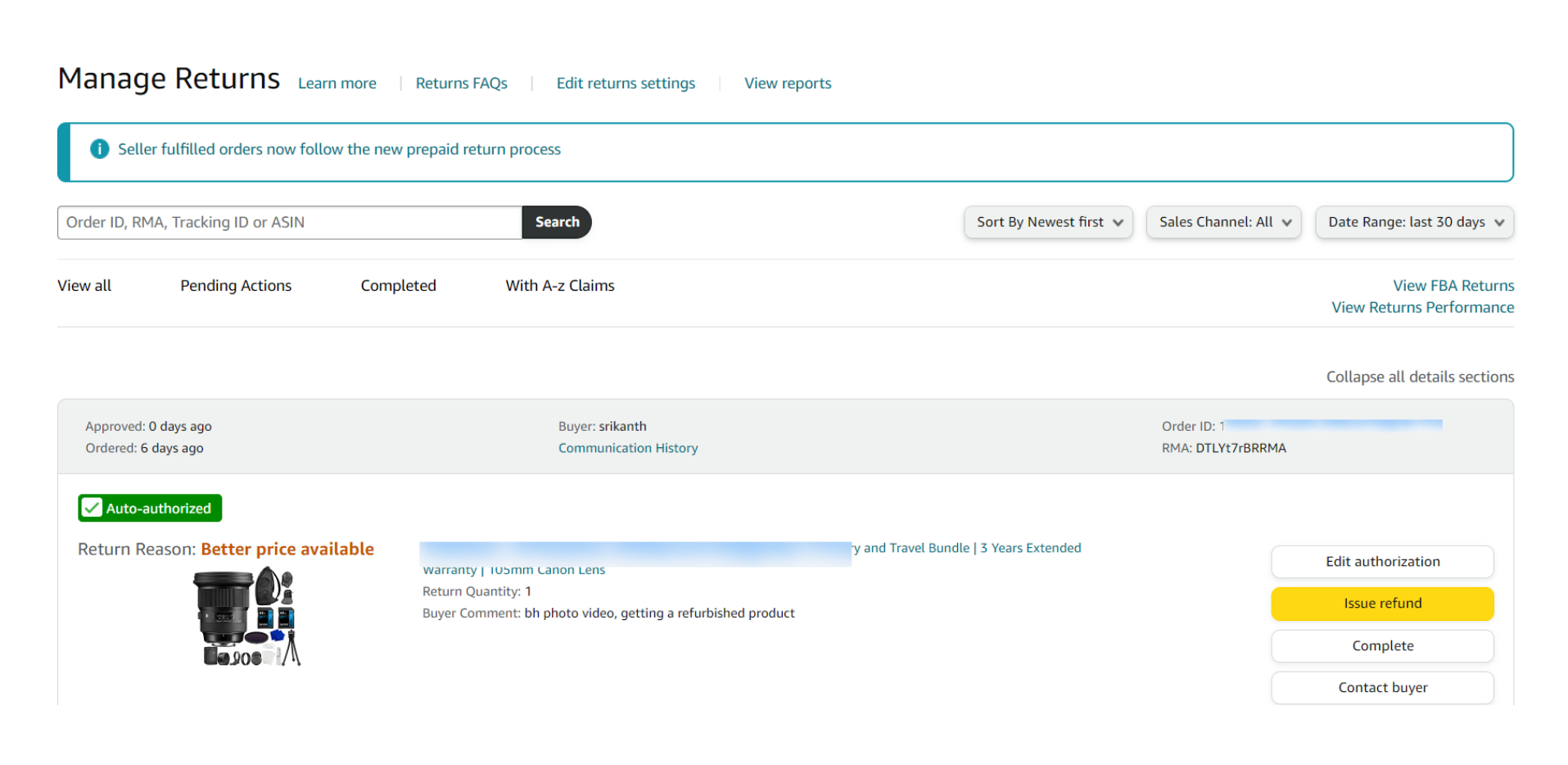This screenshot has width=1568, height=765.
Task: Click the prepaid return process banner text
Action: pos(339,149)
